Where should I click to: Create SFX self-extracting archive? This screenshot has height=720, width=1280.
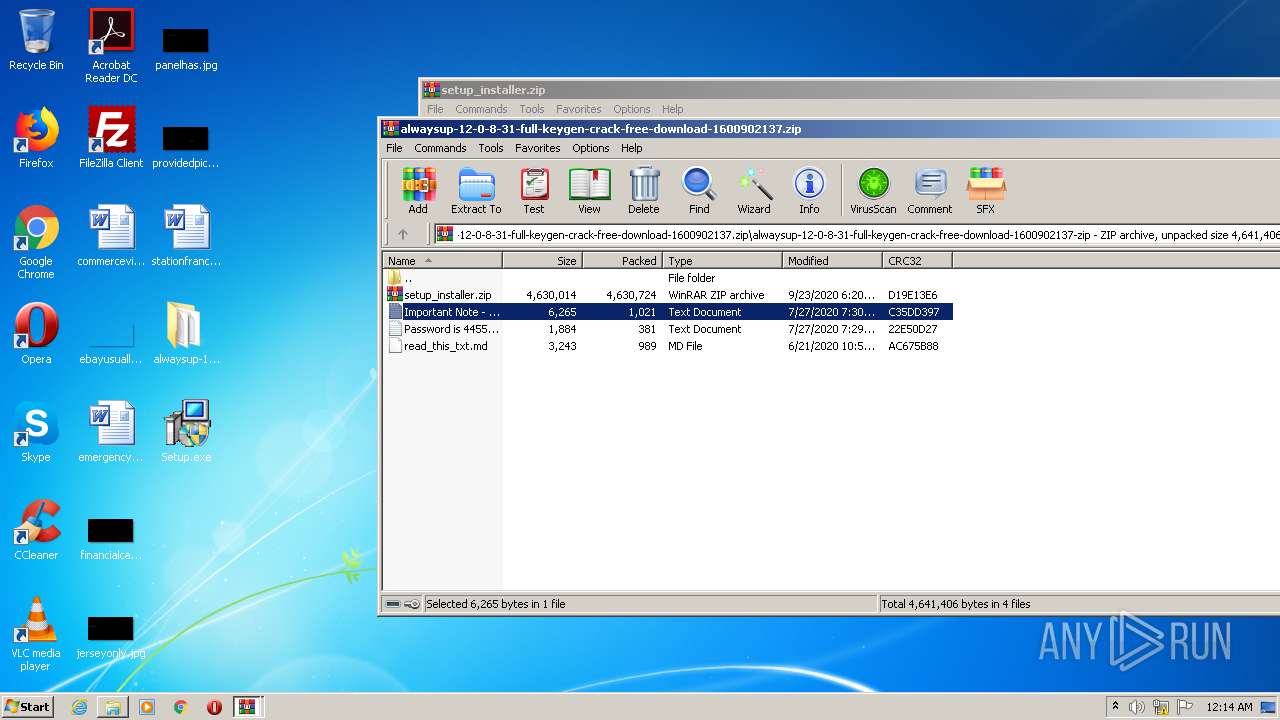click(985, 190)
